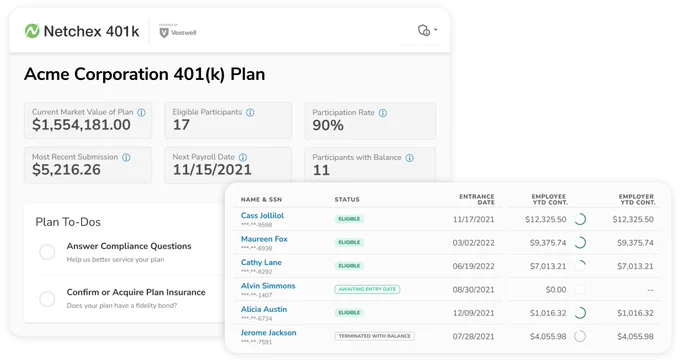
Task: Open Cathy Lane participant record
Action: pyautogui.click(x=261, y=262)
